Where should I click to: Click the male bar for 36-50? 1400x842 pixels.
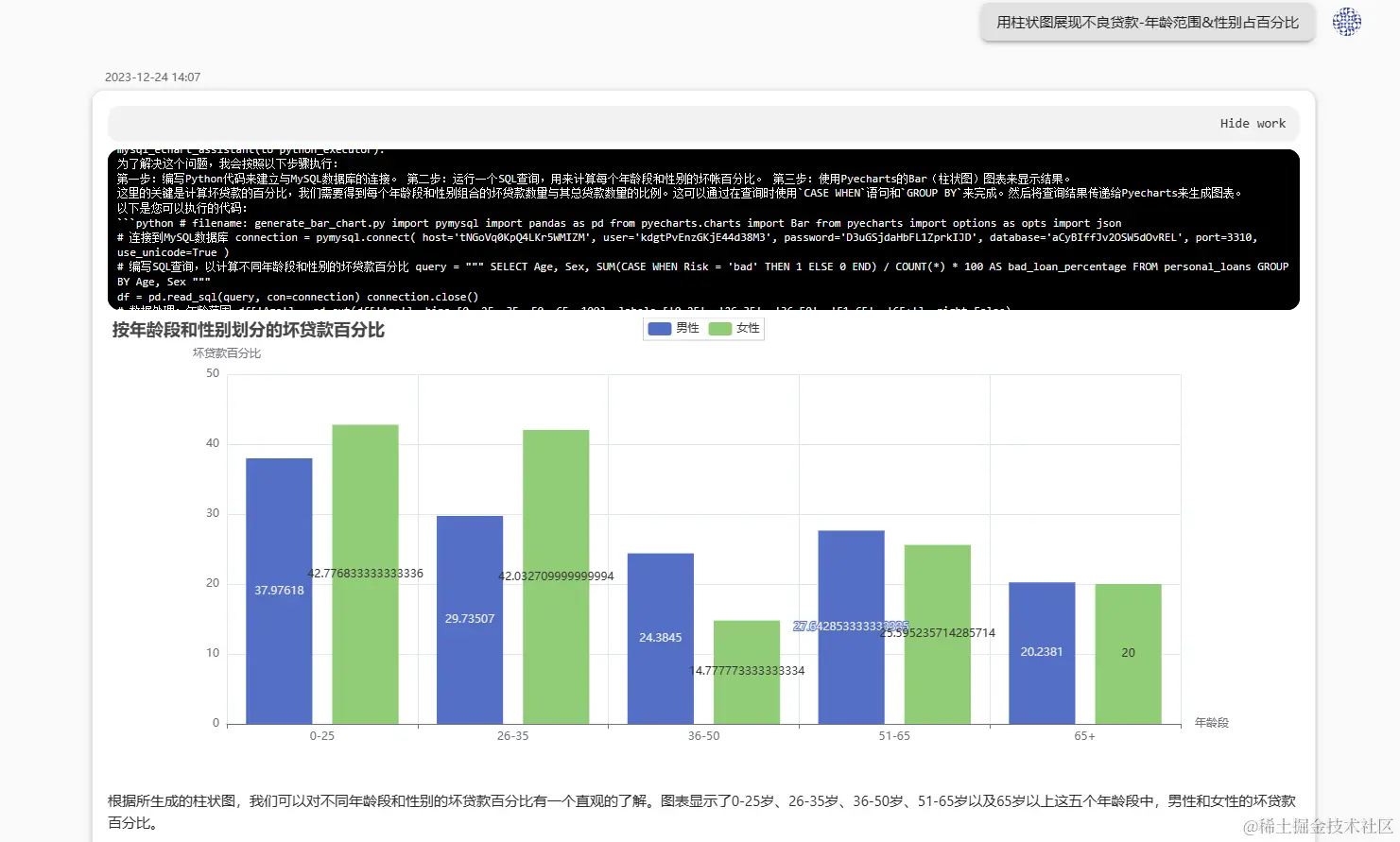(661, 639)
